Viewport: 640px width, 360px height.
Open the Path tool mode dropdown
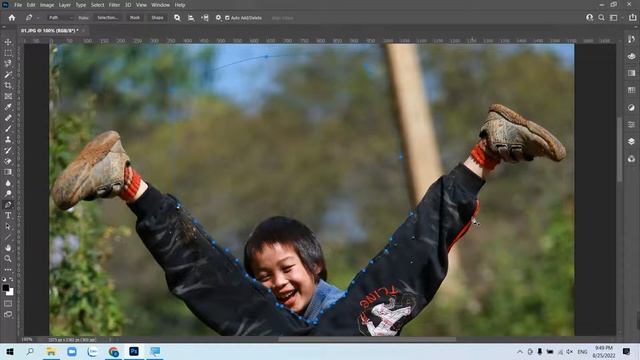[x=60, y=18]
